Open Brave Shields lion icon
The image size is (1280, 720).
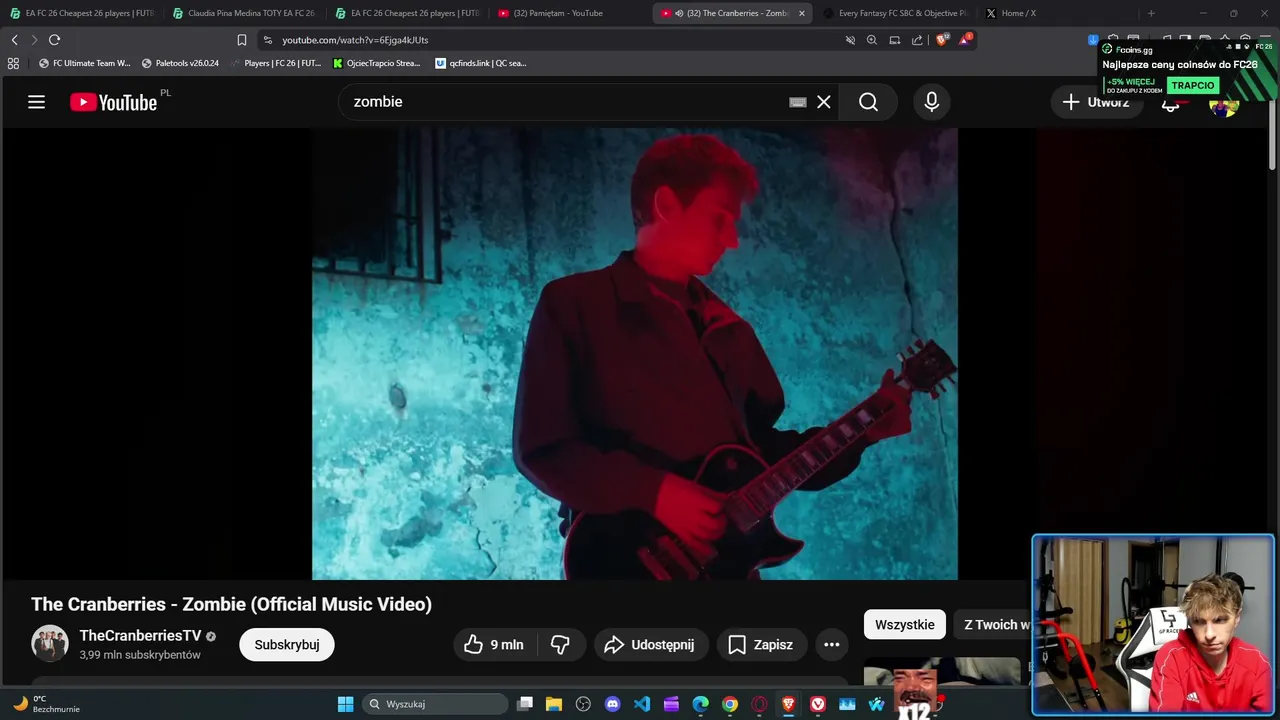[x=942, y=40]
